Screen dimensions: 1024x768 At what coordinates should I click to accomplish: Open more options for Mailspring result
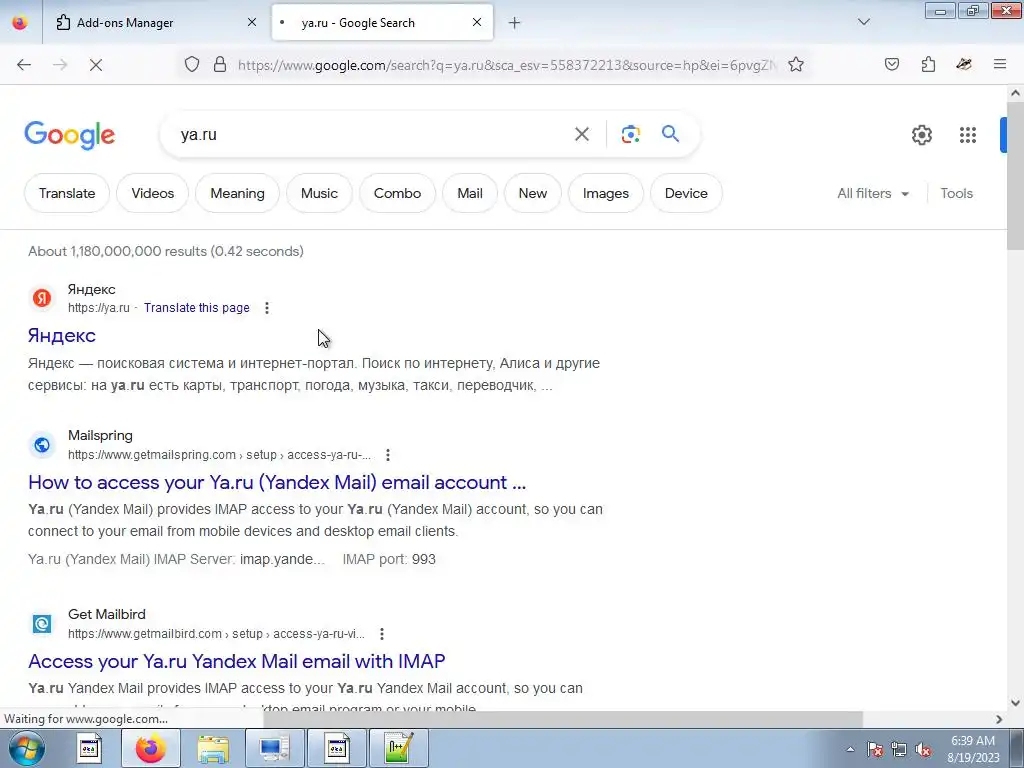click(388, 455)
